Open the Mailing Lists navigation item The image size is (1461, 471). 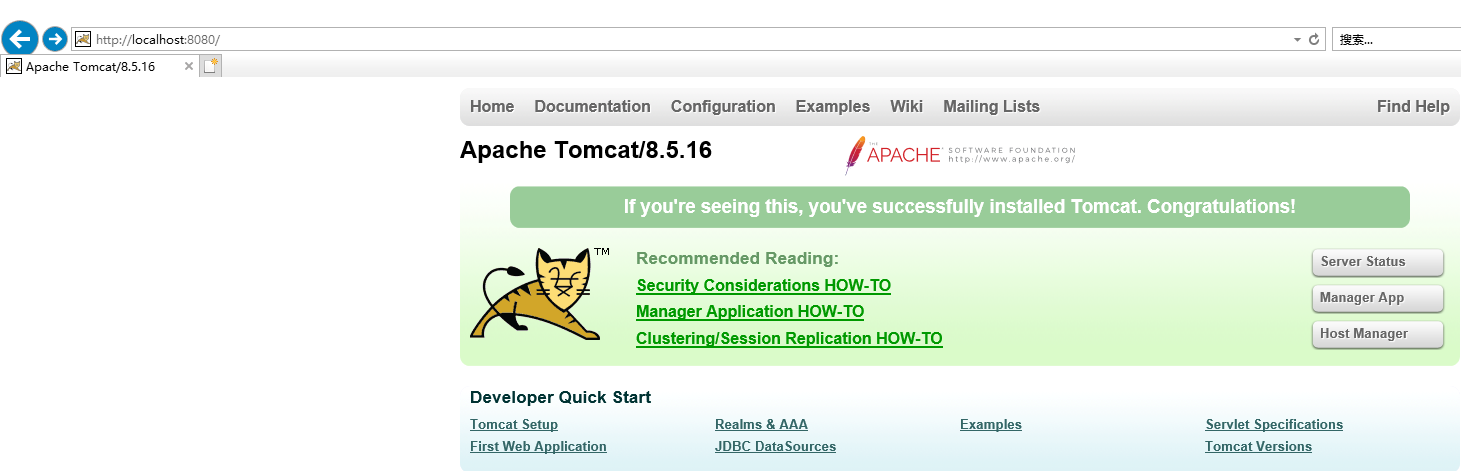pyautogui.click(x=991, y=106)
